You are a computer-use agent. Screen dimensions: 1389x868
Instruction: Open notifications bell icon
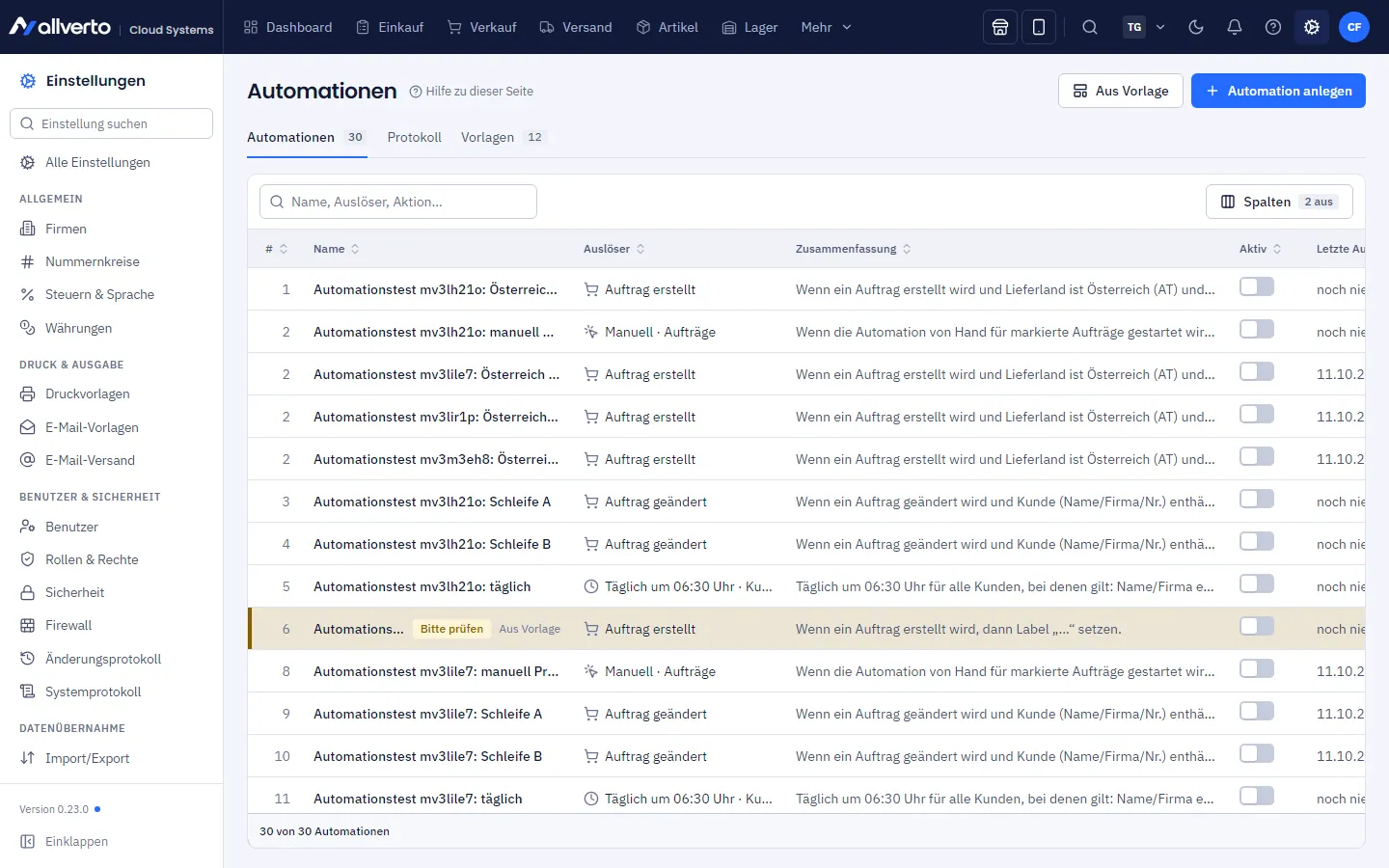pyautogui.click(x=1235, y=27)
